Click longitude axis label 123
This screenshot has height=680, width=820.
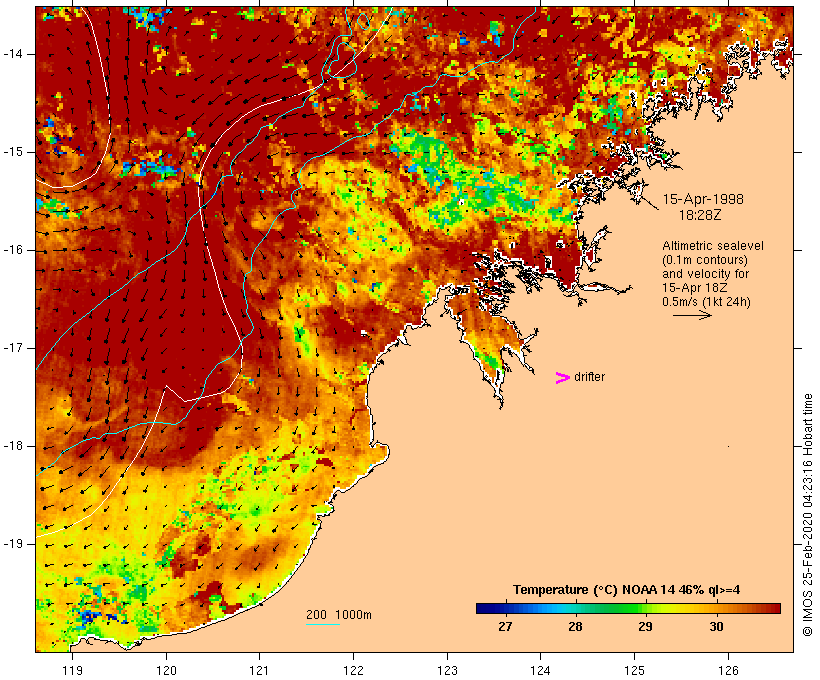[x=447, y=670]
